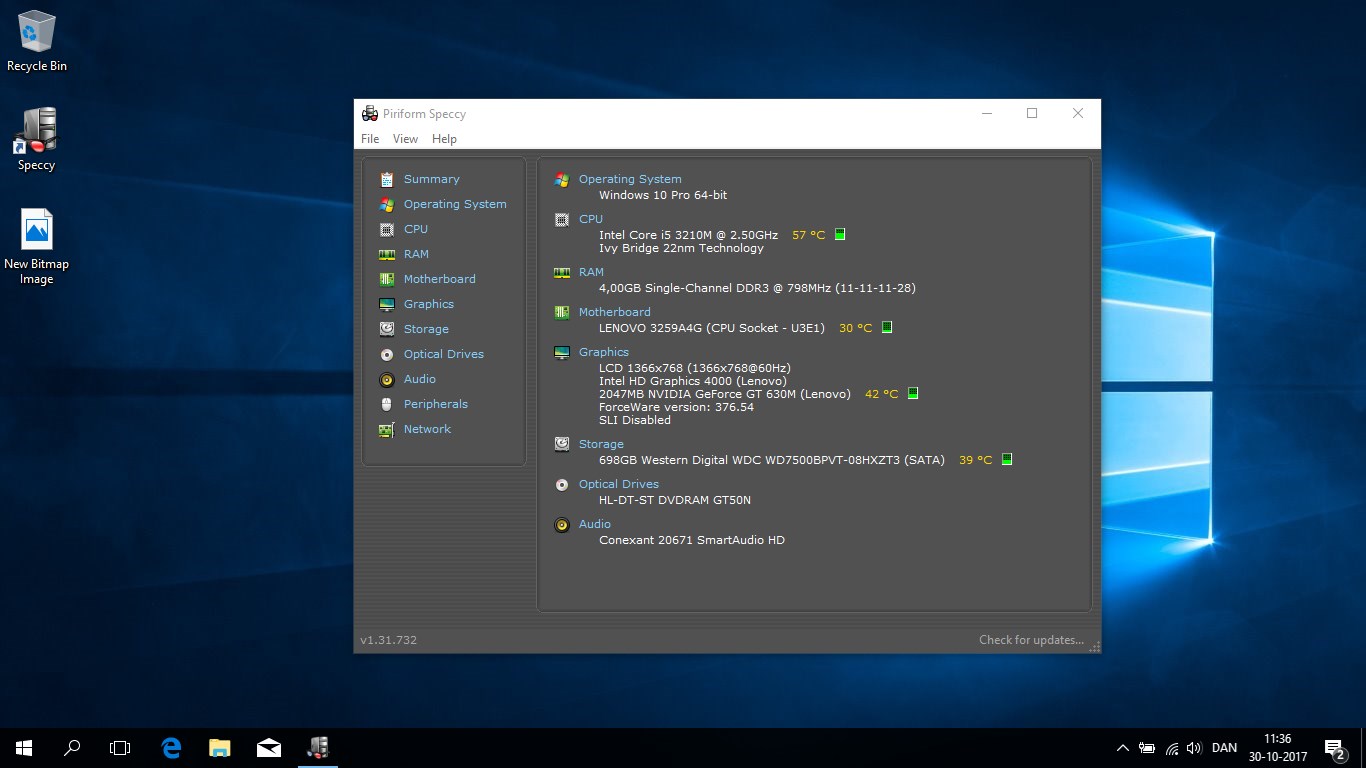Click the green motherboard temperature indicator

(x=886, y=327)
